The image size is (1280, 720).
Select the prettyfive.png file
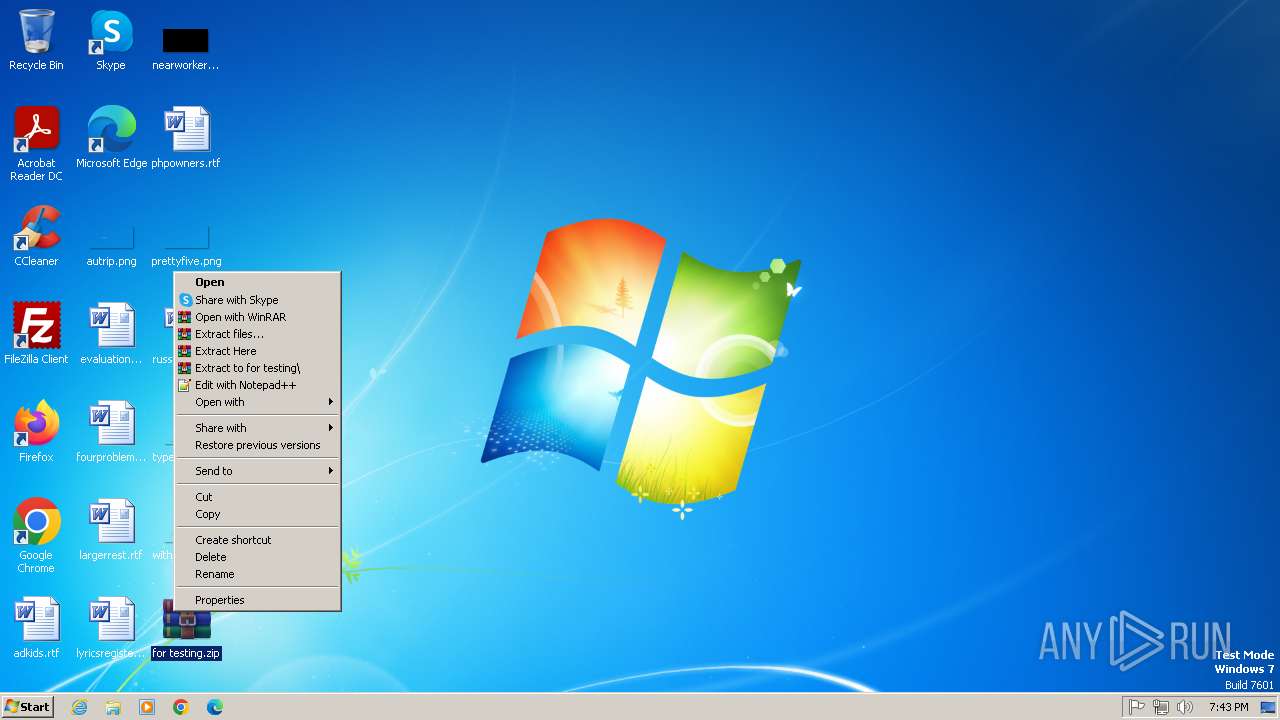pos(186,245)
